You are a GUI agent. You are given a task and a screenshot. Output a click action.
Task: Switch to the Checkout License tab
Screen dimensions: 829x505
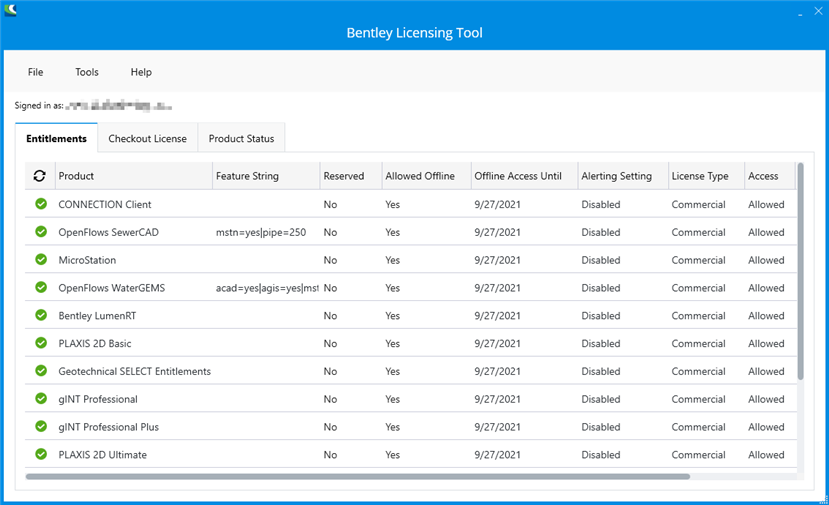[x=148, y=139]
